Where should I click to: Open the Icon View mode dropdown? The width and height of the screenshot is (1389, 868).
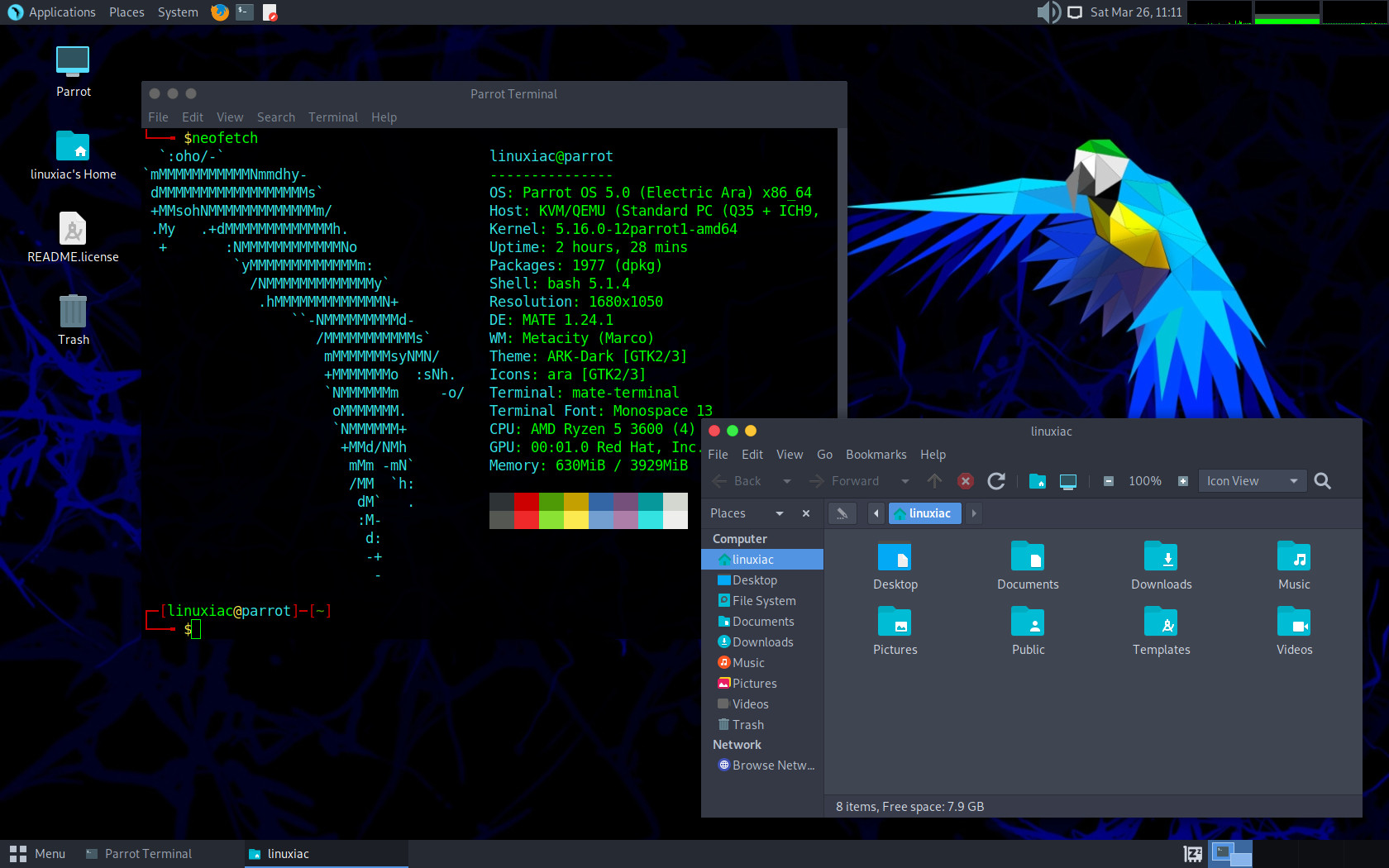coord(1252,481)
